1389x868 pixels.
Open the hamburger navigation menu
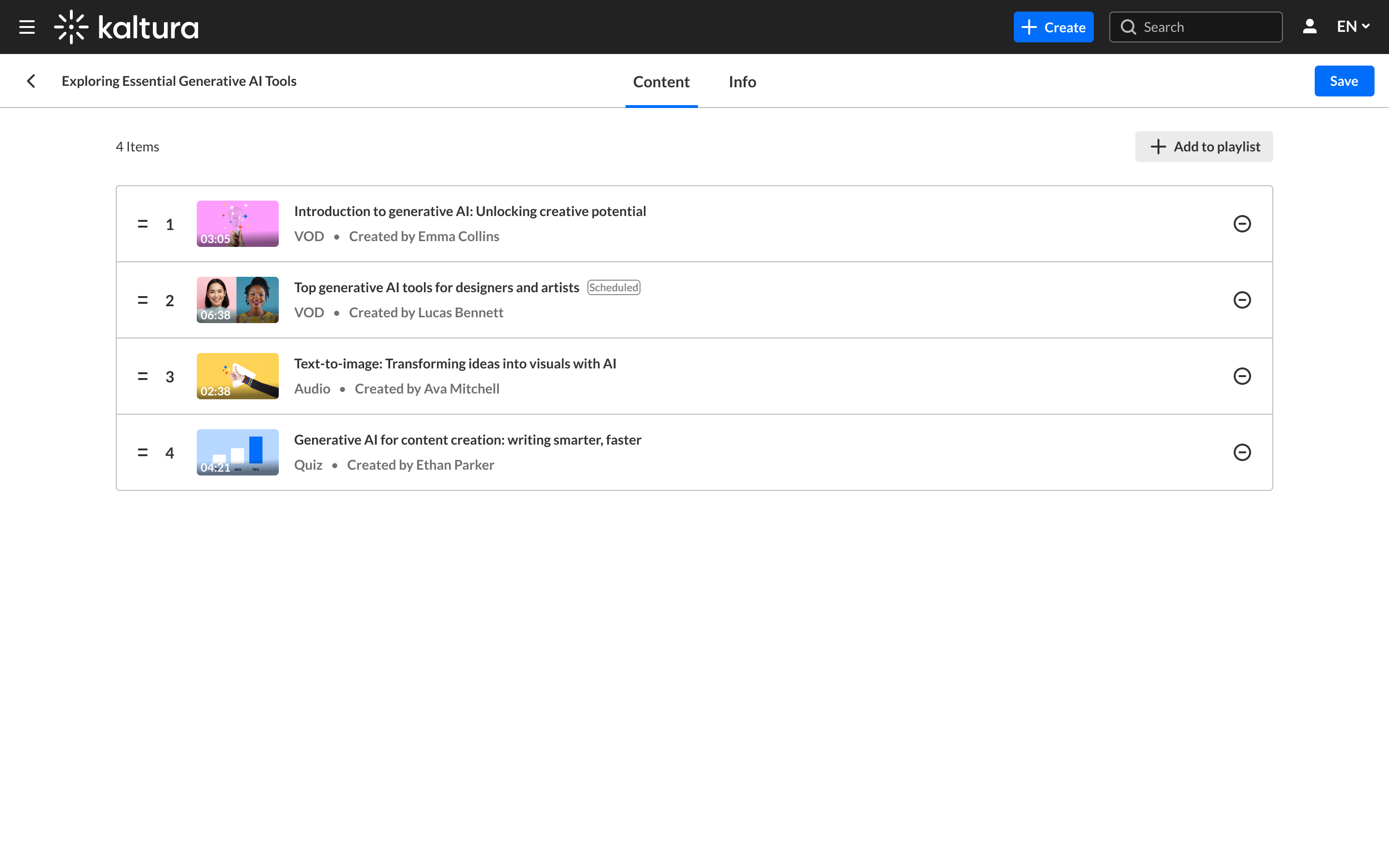(27, 27)
